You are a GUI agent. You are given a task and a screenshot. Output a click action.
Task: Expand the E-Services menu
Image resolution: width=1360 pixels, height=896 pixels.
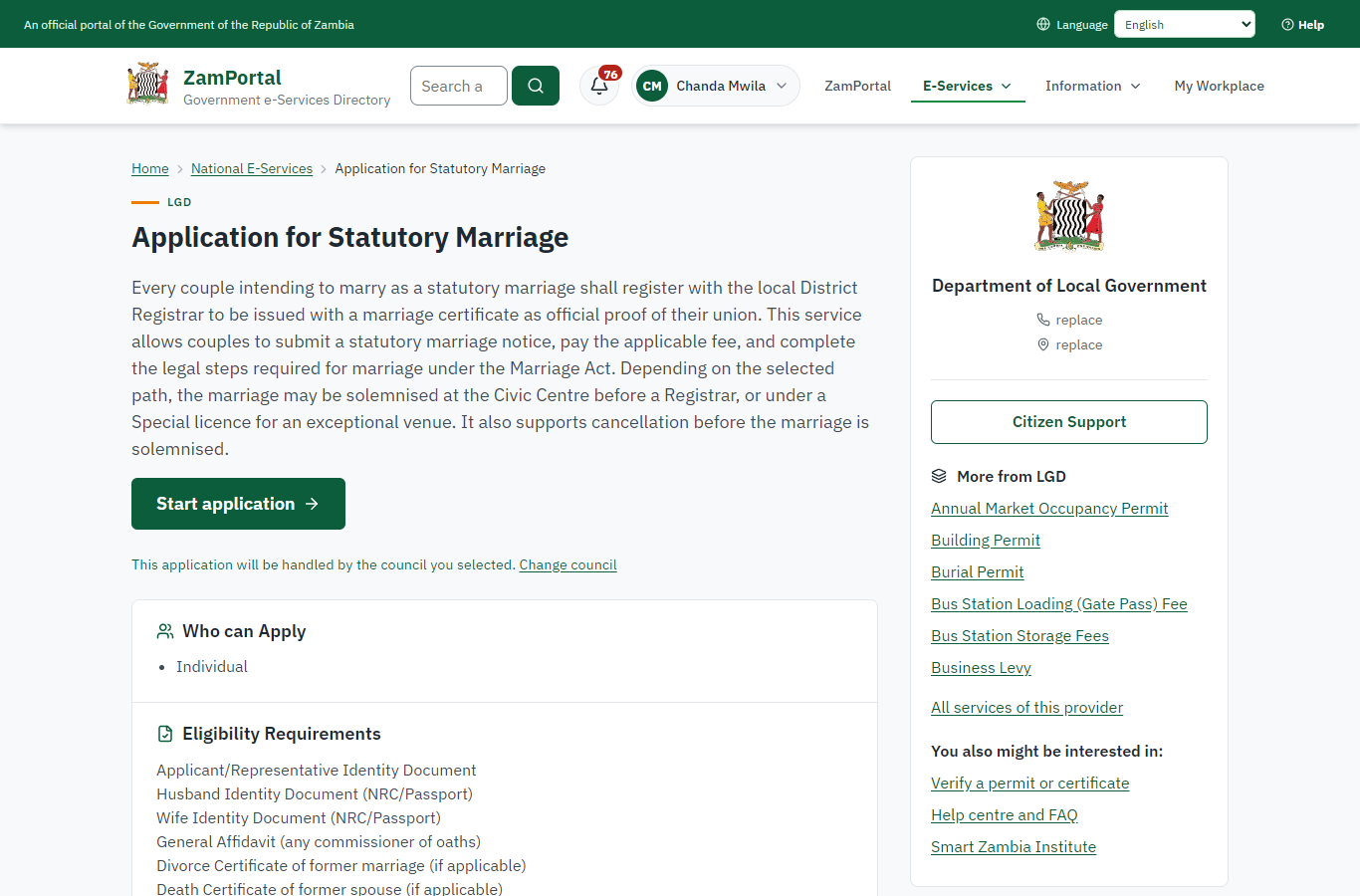click(968, 86)
